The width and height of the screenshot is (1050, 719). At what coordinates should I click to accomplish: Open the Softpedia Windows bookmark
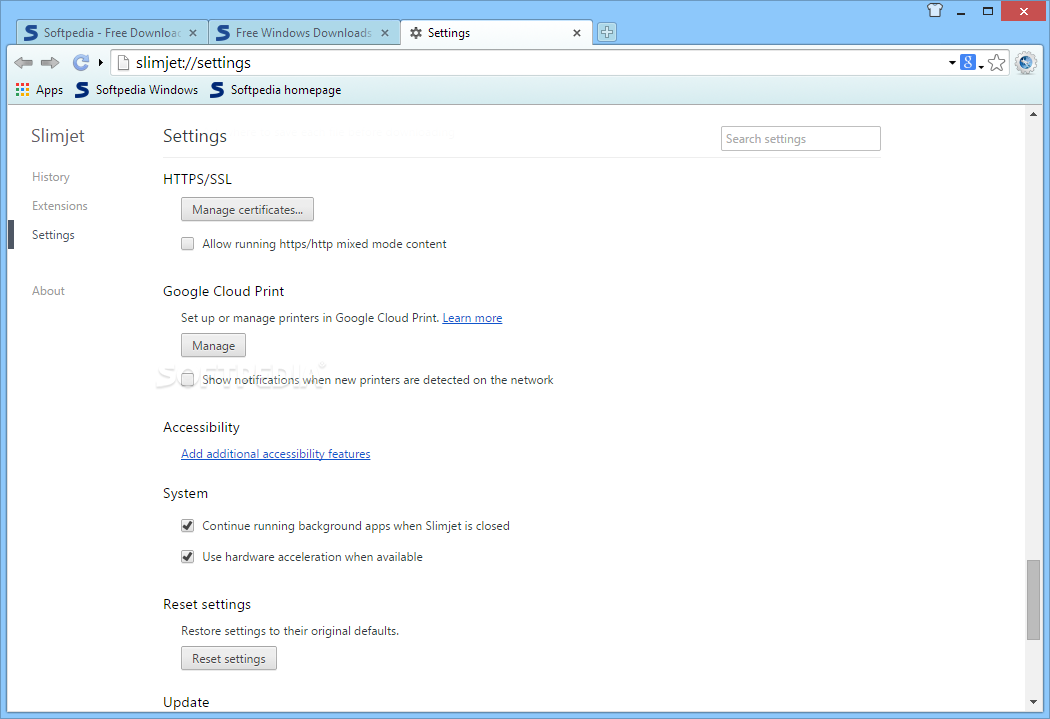coord(137,90)
